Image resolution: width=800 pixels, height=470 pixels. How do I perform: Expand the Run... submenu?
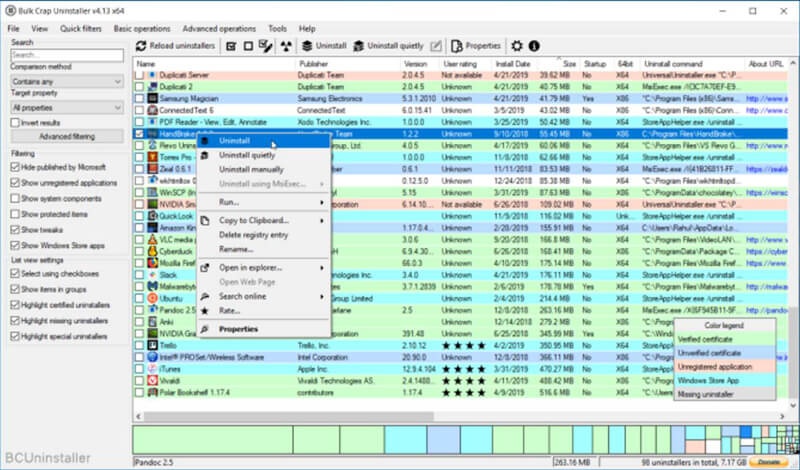(264, 202)
